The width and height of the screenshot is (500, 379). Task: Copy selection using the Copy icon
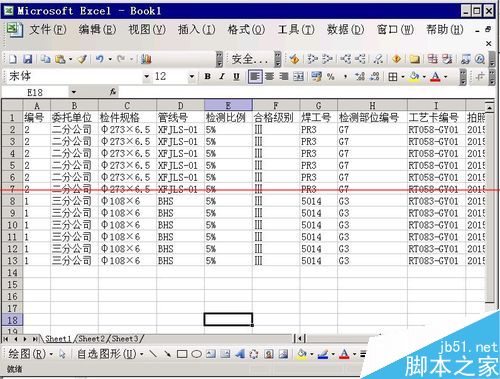tap(45, 59)
